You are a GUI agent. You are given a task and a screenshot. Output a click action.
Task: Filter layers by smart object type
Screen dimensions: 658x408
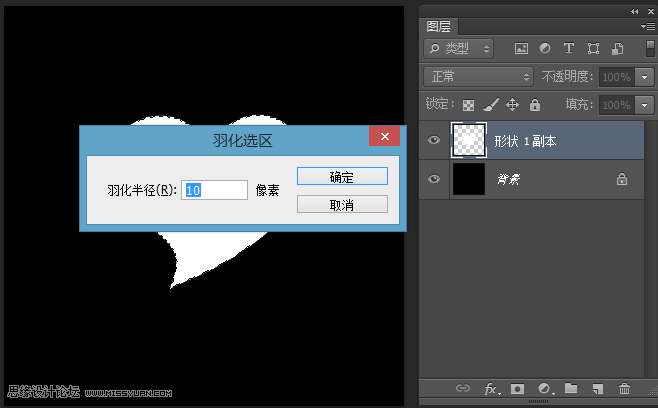(x=617, y=49)
